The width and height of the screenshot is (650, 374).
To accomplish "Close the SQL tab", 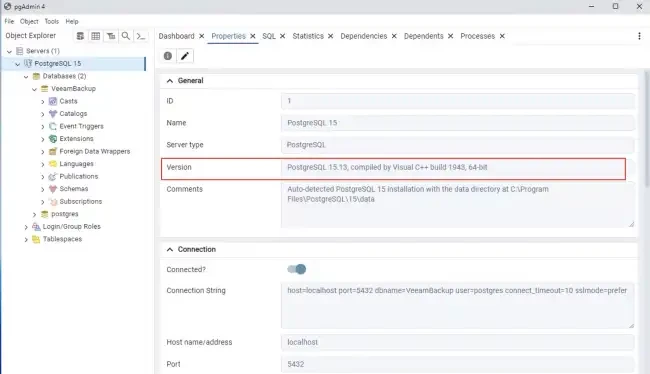I will point(282,36).
